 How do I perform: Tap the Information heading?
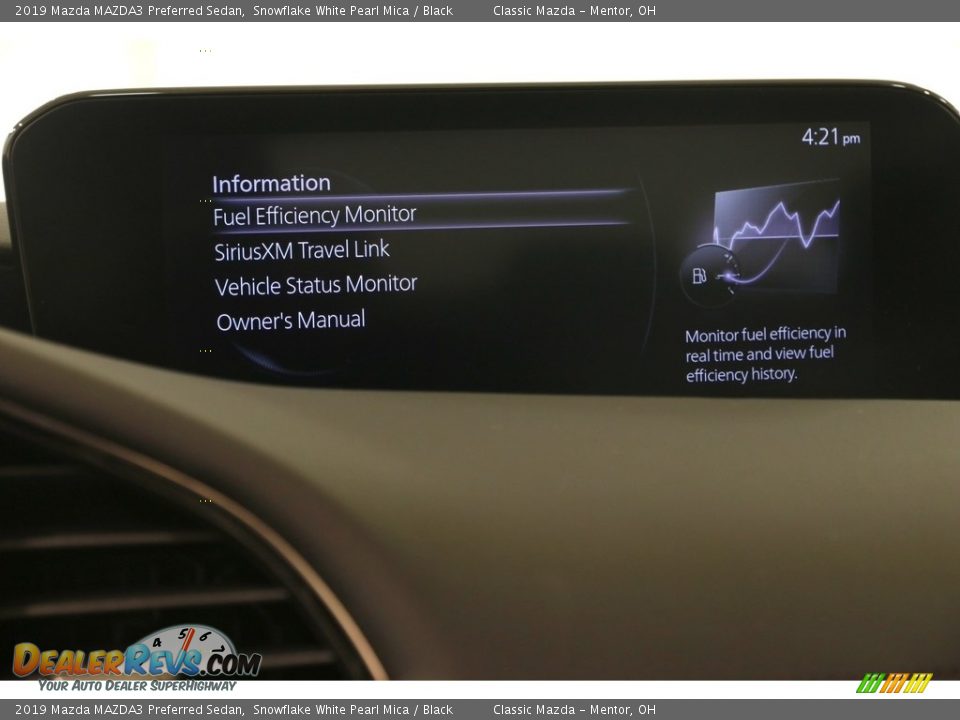point(271,183)
